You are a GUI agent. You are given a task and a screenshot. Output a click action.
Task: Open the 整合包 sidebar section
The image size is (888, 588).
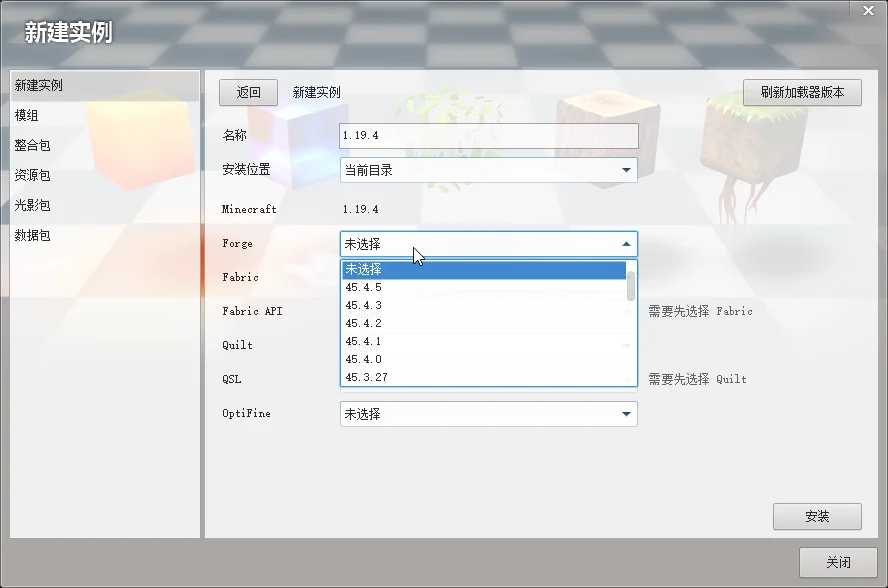click(105, 146)
